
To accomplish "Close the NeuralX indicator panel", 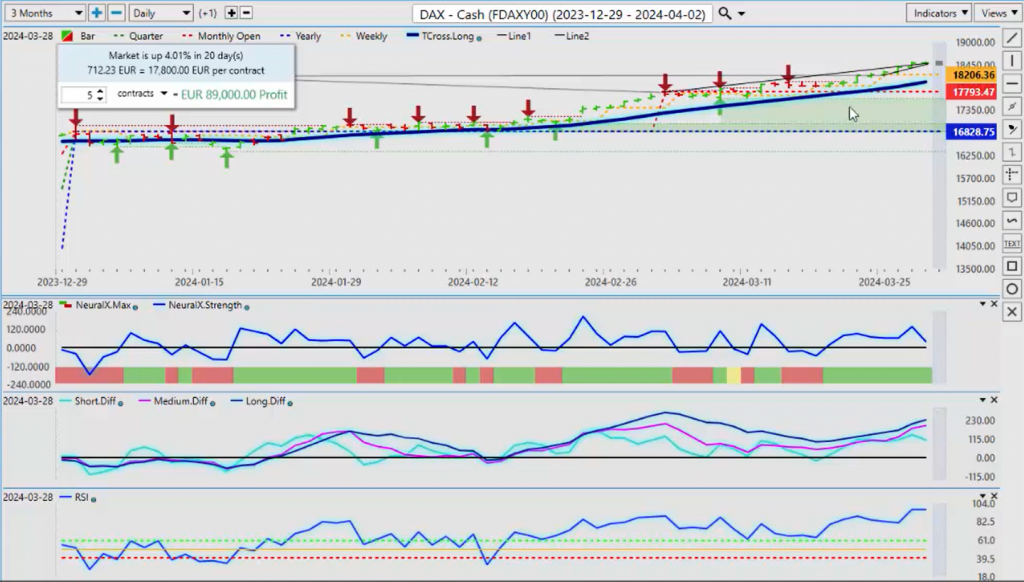I will (x=994, y=304).
